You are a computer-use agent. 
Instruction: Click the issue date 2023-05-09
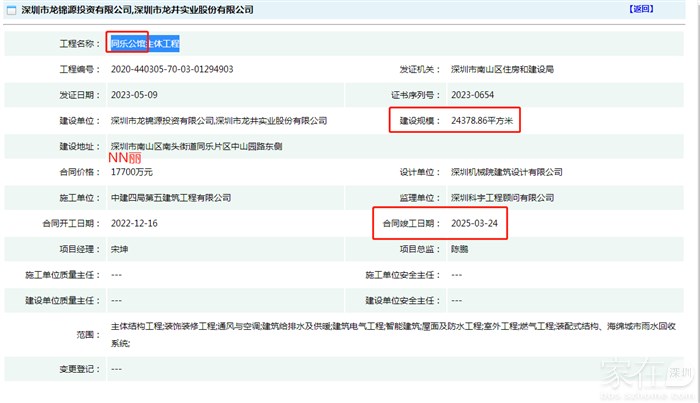pos(134,95)
